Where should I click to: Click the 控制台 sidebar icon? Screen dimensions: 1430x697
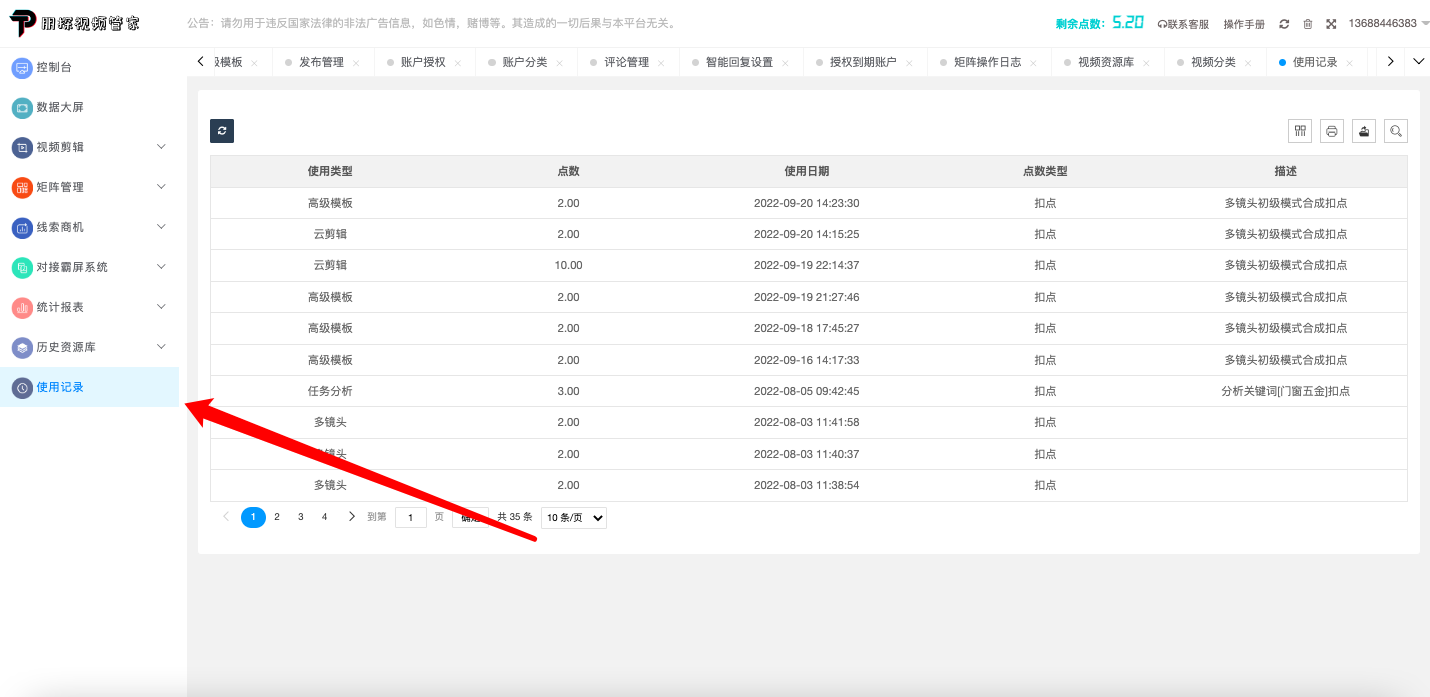point(22,68)
